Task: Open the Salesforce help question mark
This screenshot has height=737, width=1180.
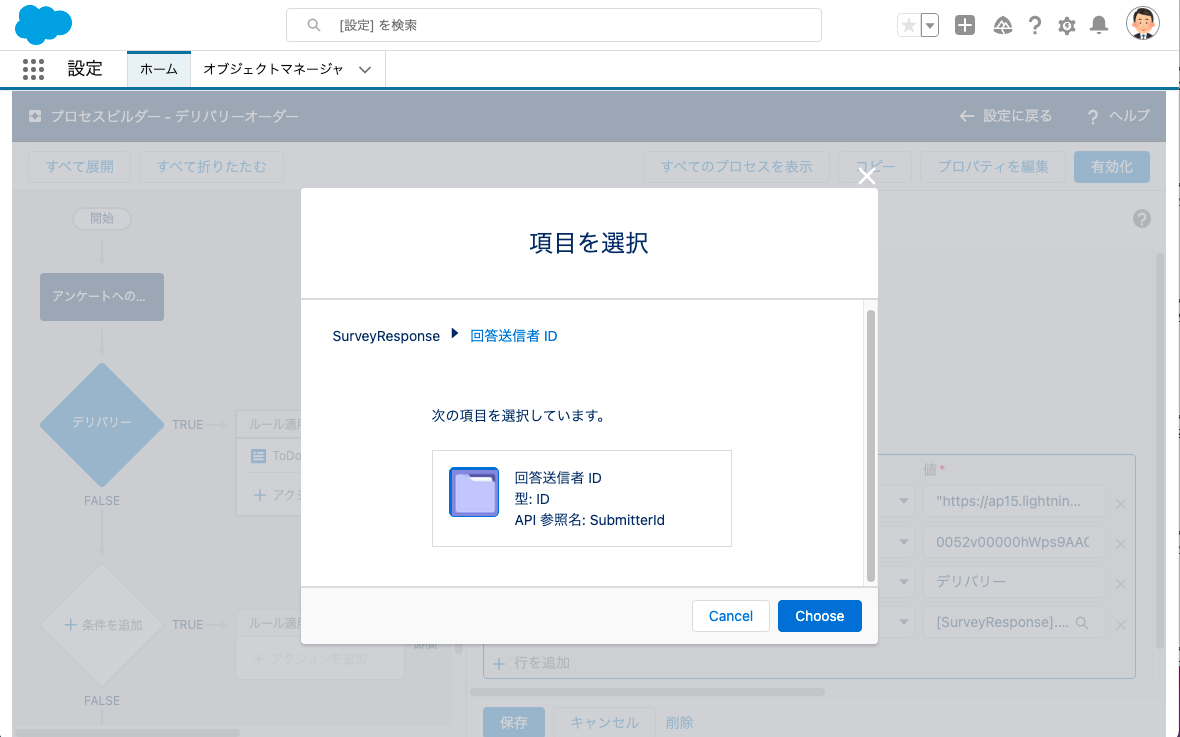Action: [1035, 26]
